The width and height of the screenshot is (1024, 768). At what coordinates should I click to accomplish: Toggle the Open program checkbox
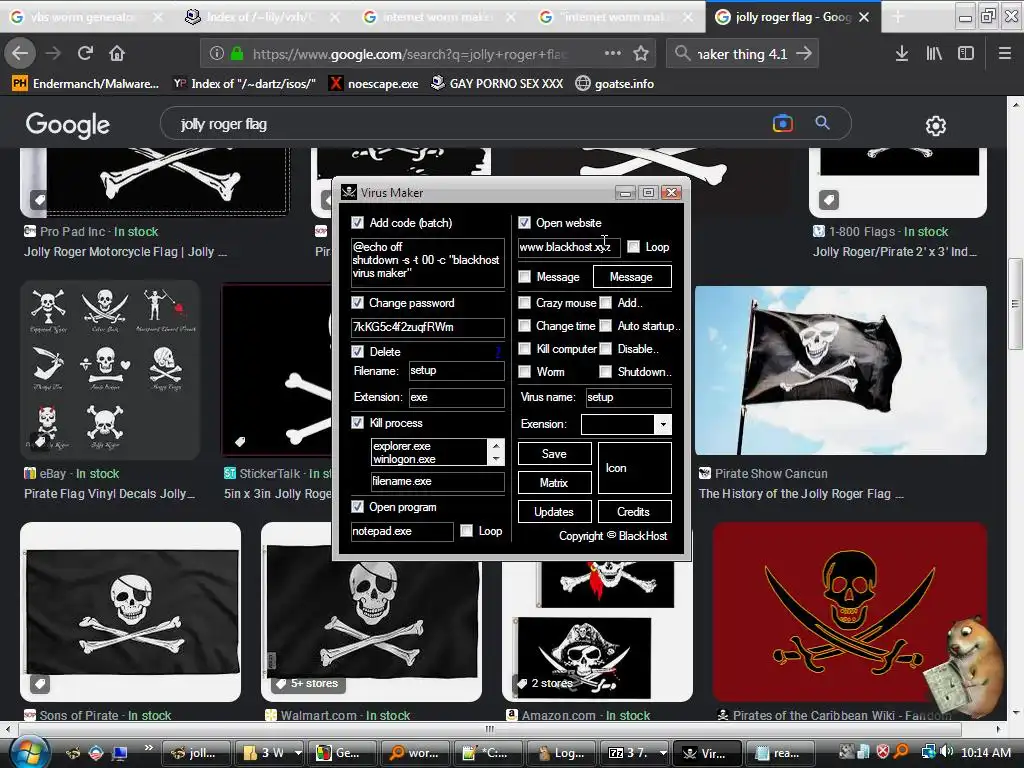coord(357,507)
